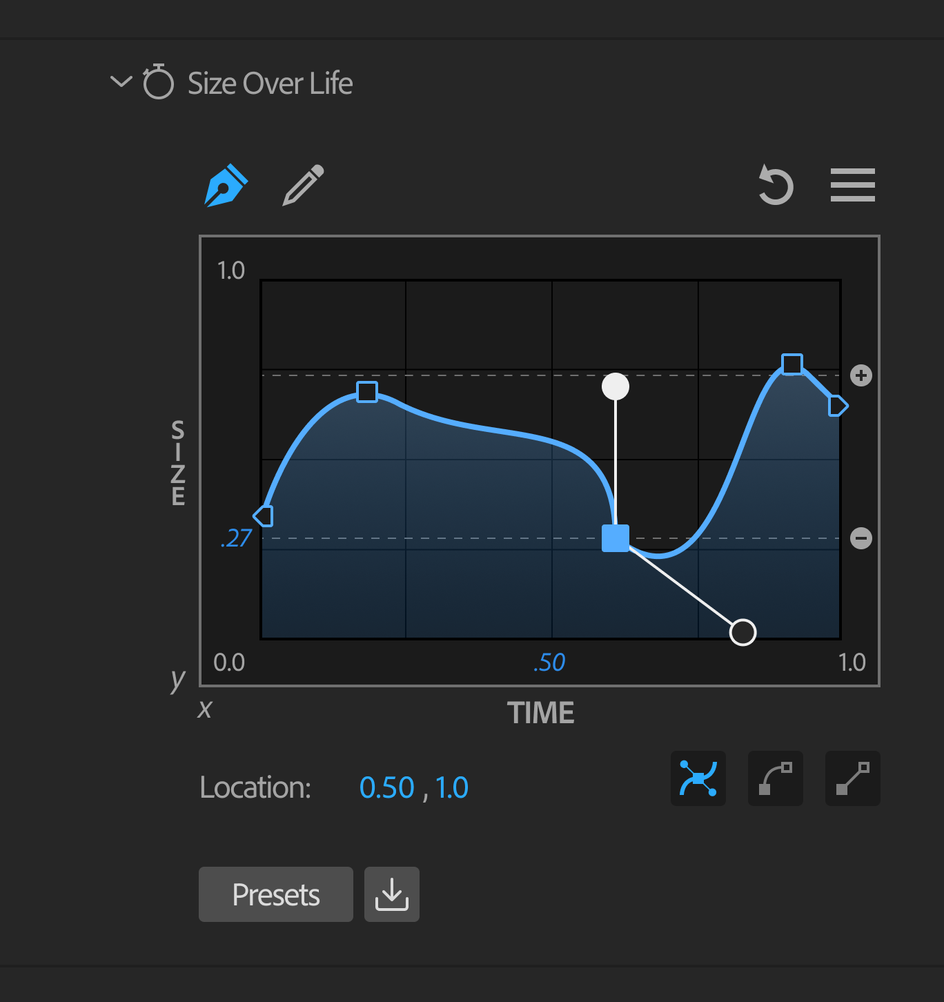Open the hamburger options menu

coord(853,185)
